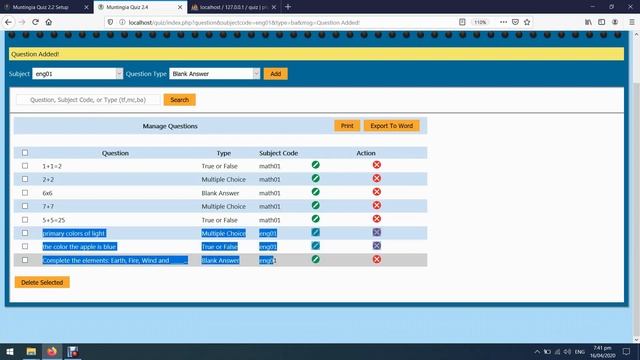Open the Windows Start menu
Viewport: 640px width, 360px height.
click(10, 351)
